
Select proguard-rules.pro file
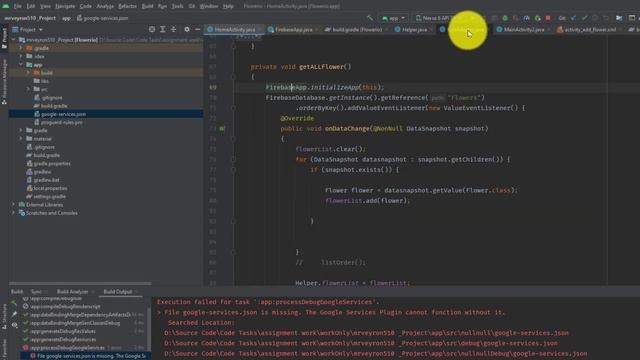coord(61,122)
